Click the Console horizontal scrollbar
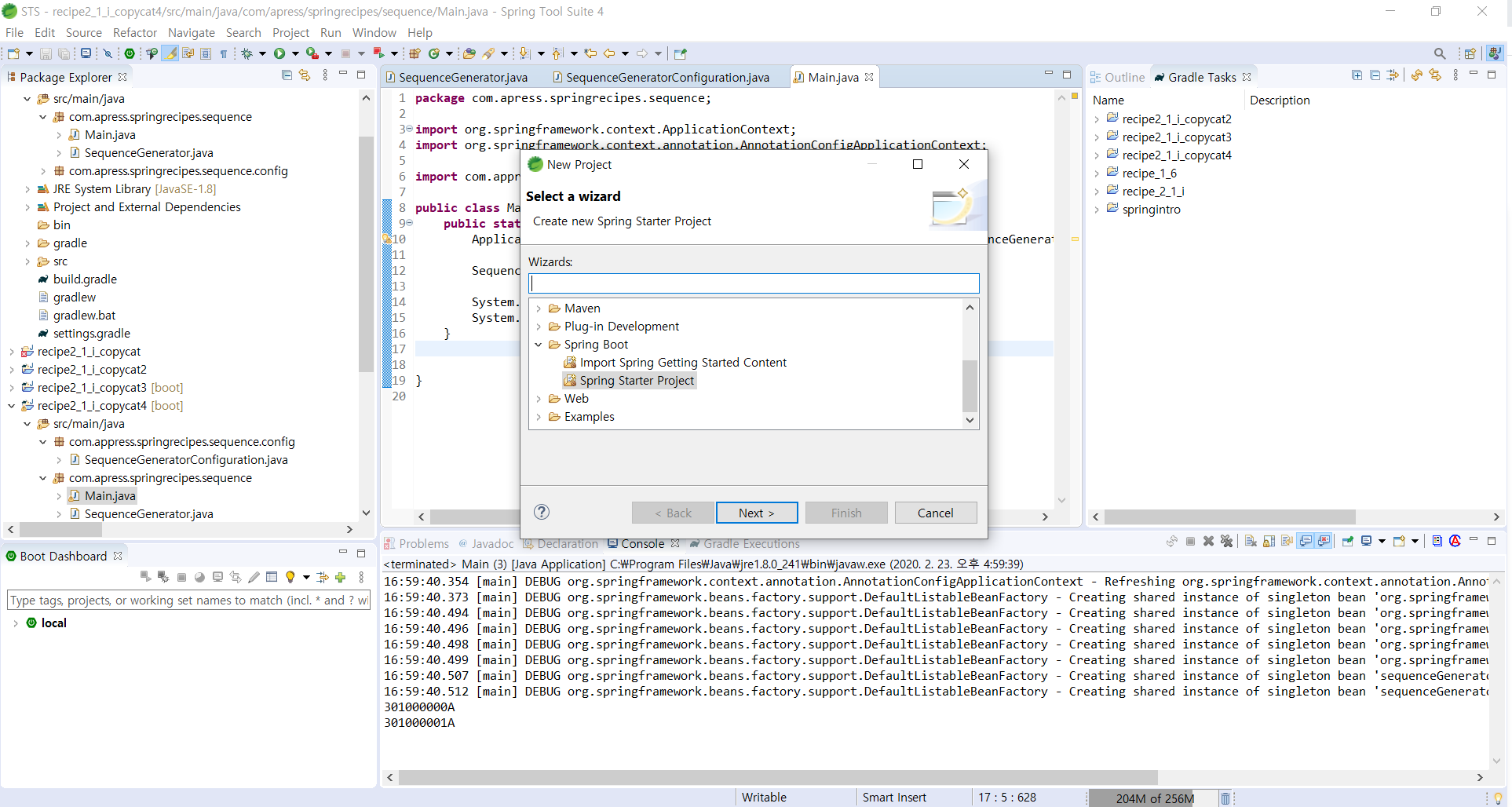 777,777
